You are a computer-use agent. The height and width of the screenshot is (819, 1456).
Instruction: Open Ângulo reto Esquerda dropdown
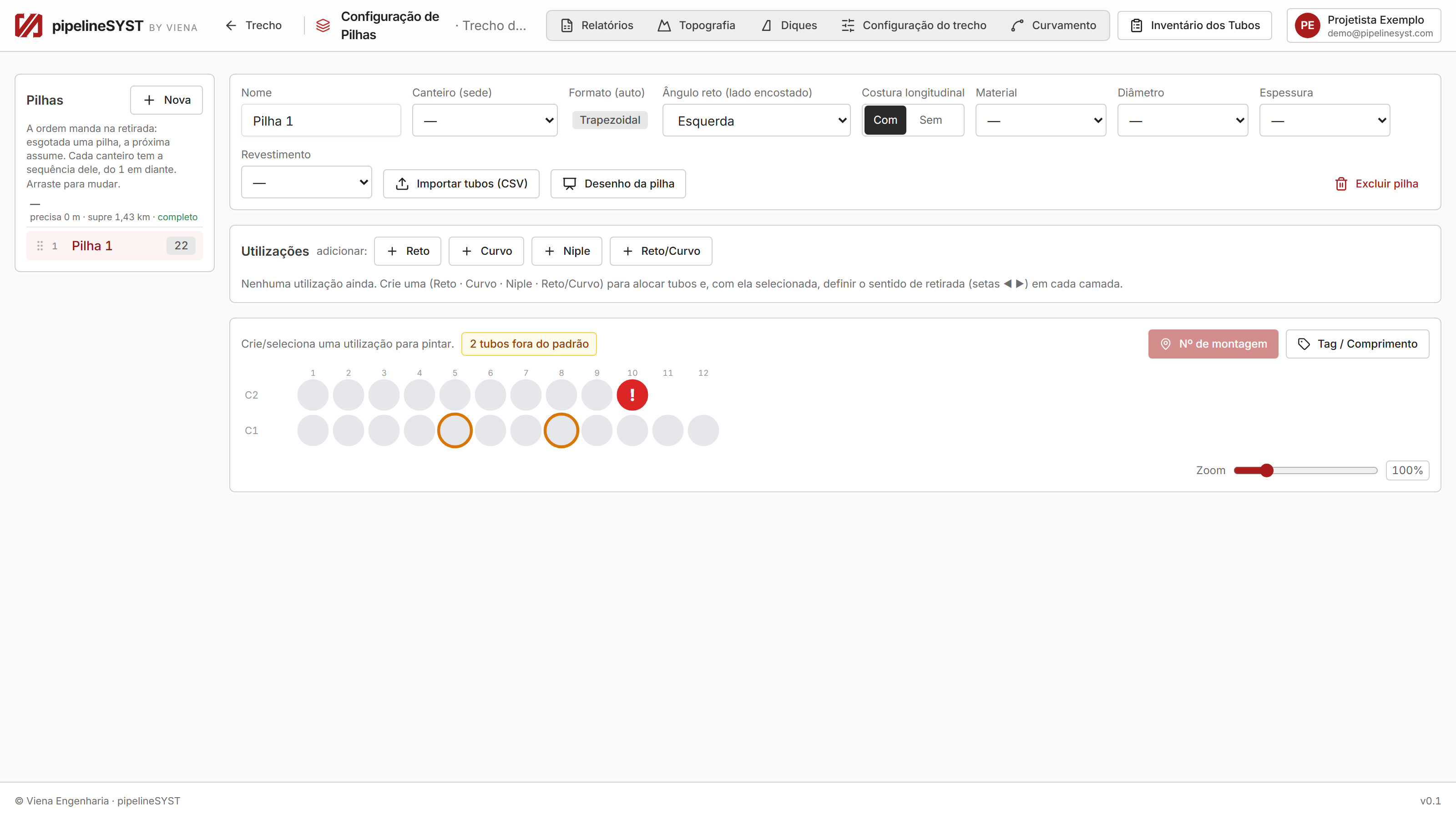point(756,120)
